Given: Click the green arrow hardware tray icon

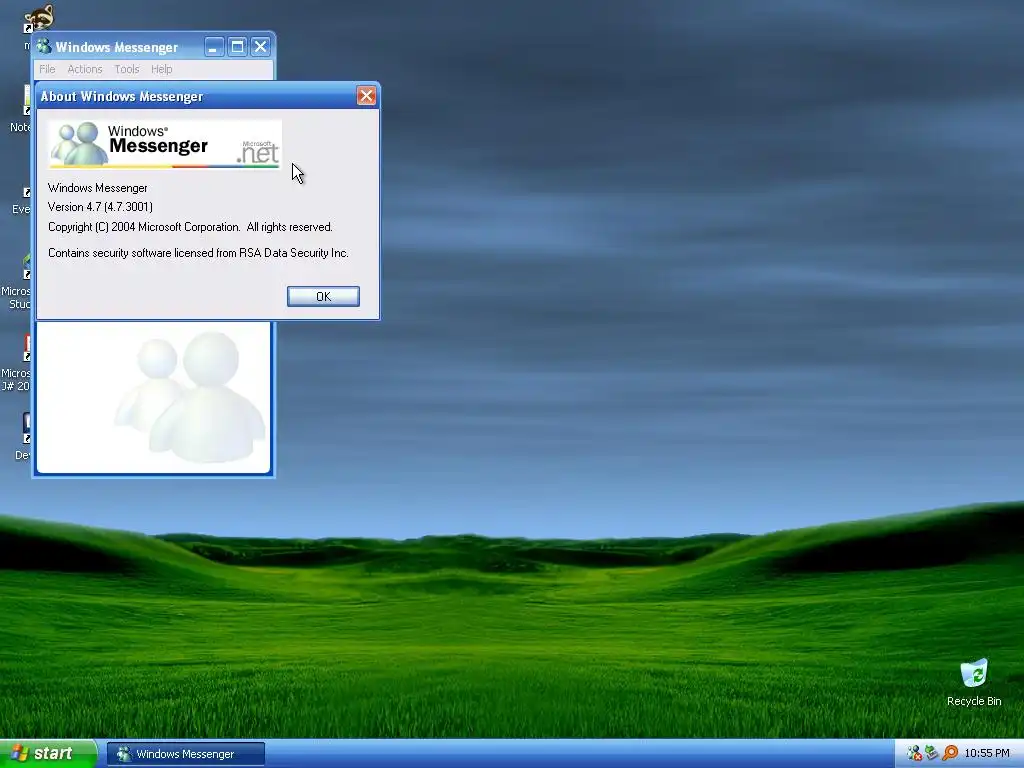Looking at the screenshot, I should 932,753.
